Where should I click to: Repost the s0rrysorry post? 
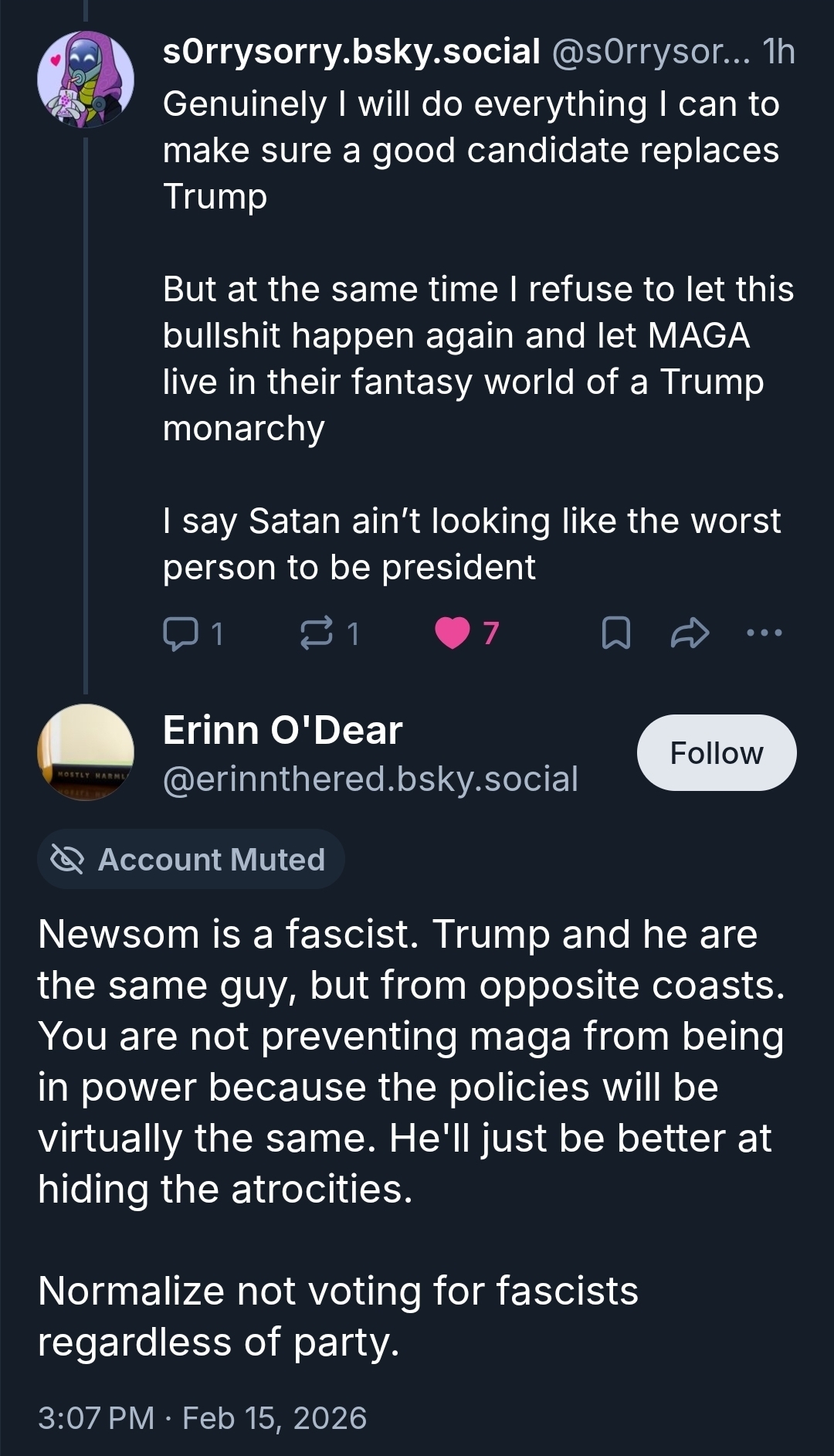[x=317, y=633]
